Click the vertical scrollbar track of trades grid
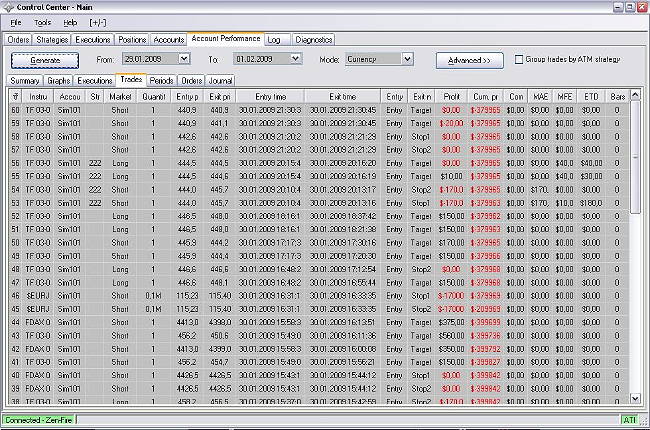Image resolution: width=650 pixels, height=430 pixels. 636,300
